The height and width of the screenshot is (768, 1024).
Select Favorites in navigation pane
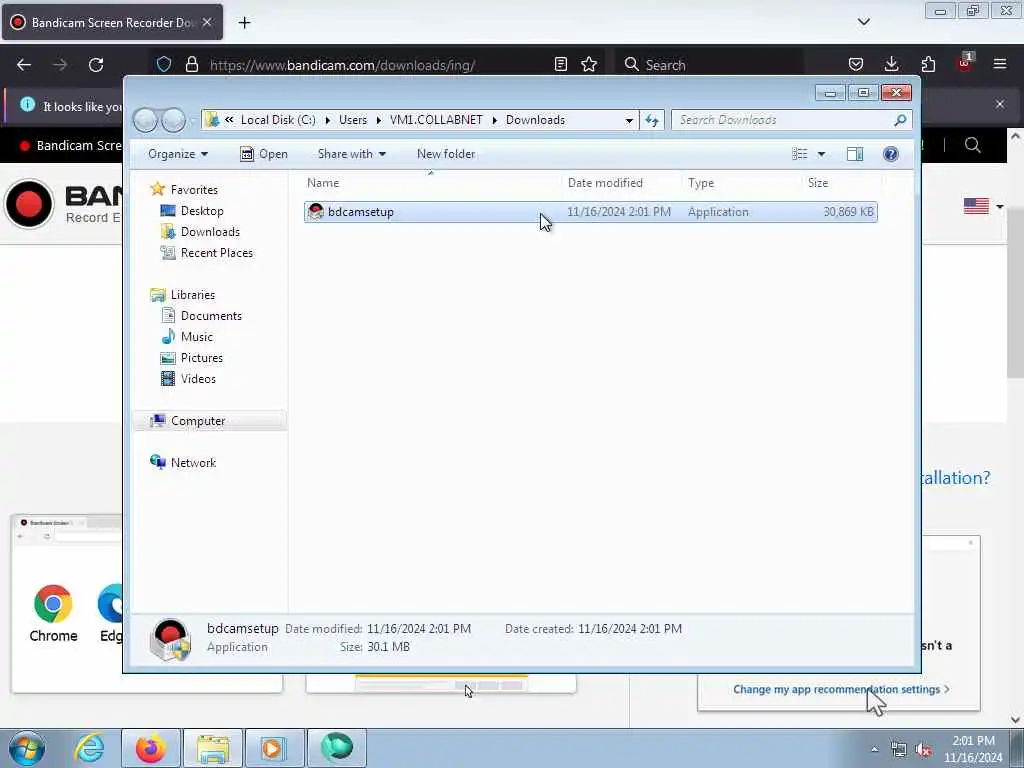pyautogui.click(x=194, y=189)
